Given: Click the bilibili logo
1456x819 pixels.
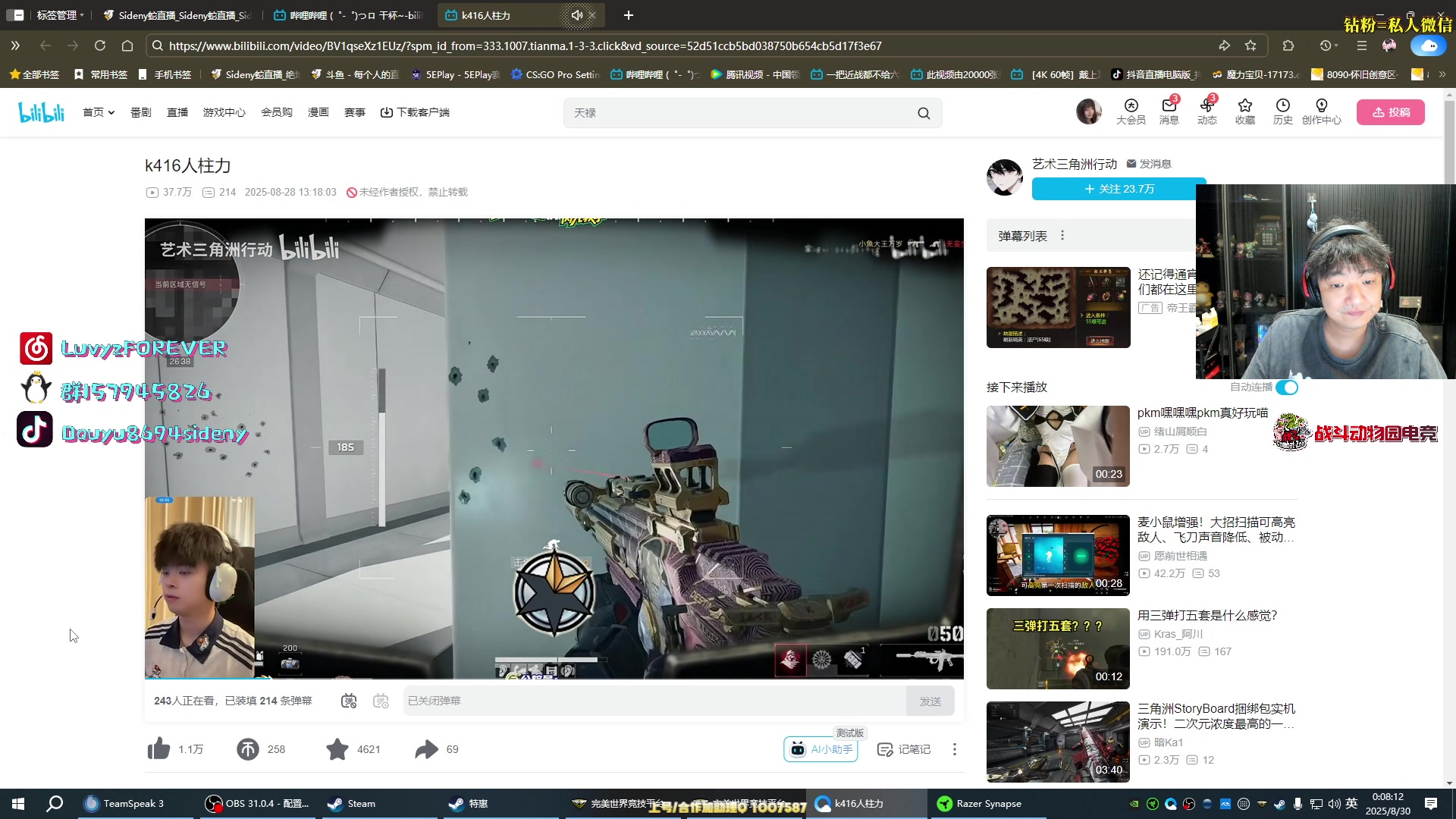Looking at the screenshot, I should pos(41,112).
